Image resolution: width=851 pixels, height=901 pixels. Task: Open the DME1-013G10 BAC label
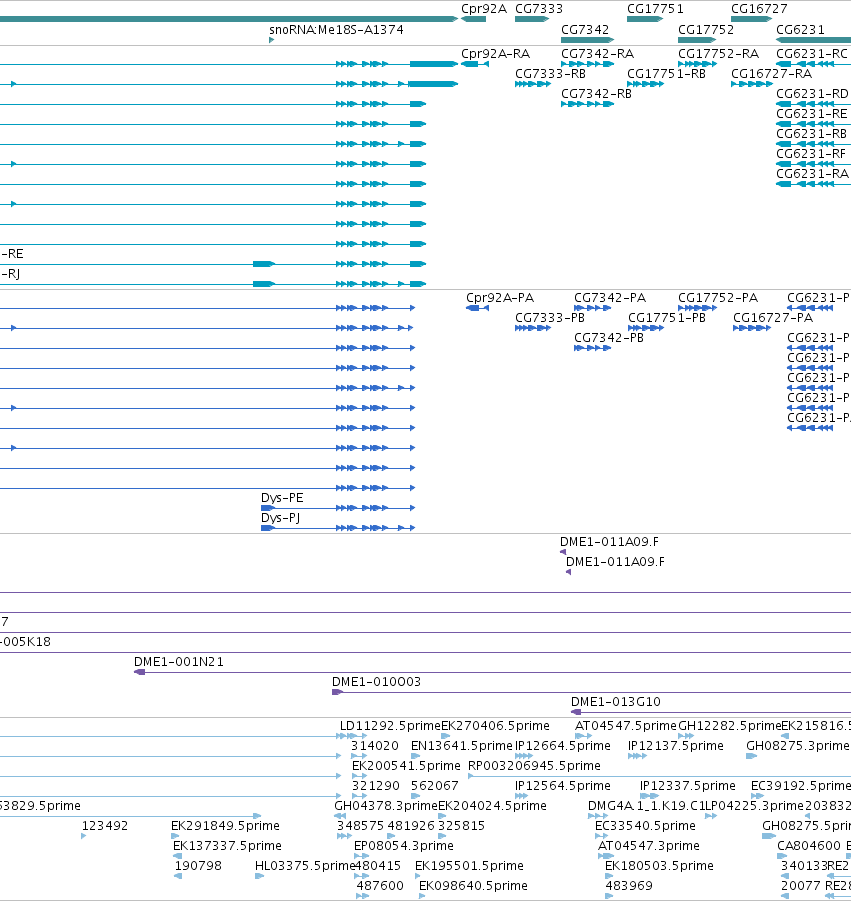coord(615,702)
